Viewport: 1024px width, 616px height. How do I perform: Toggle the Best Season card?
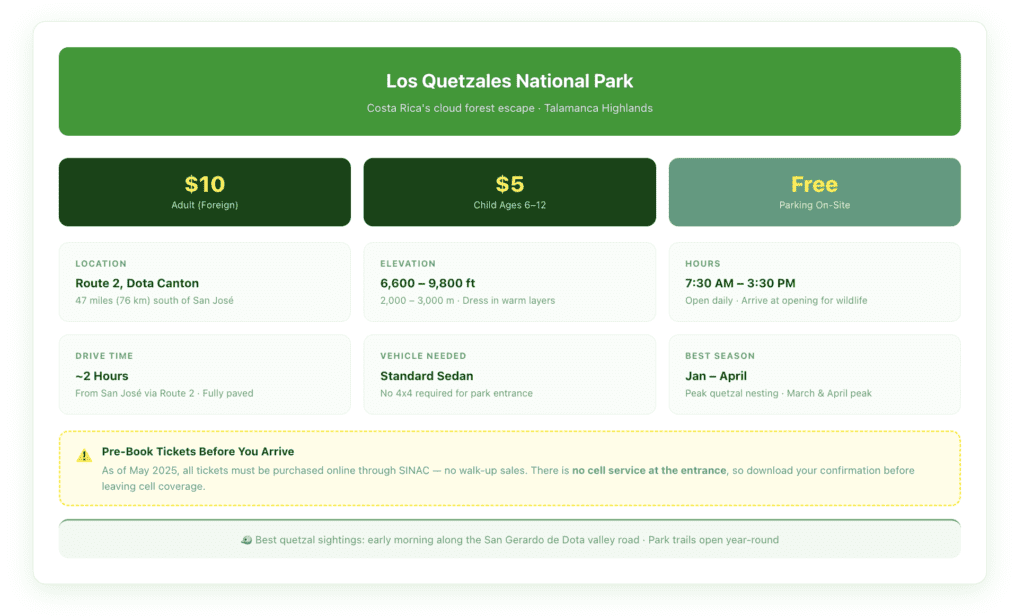coord(814,374)
